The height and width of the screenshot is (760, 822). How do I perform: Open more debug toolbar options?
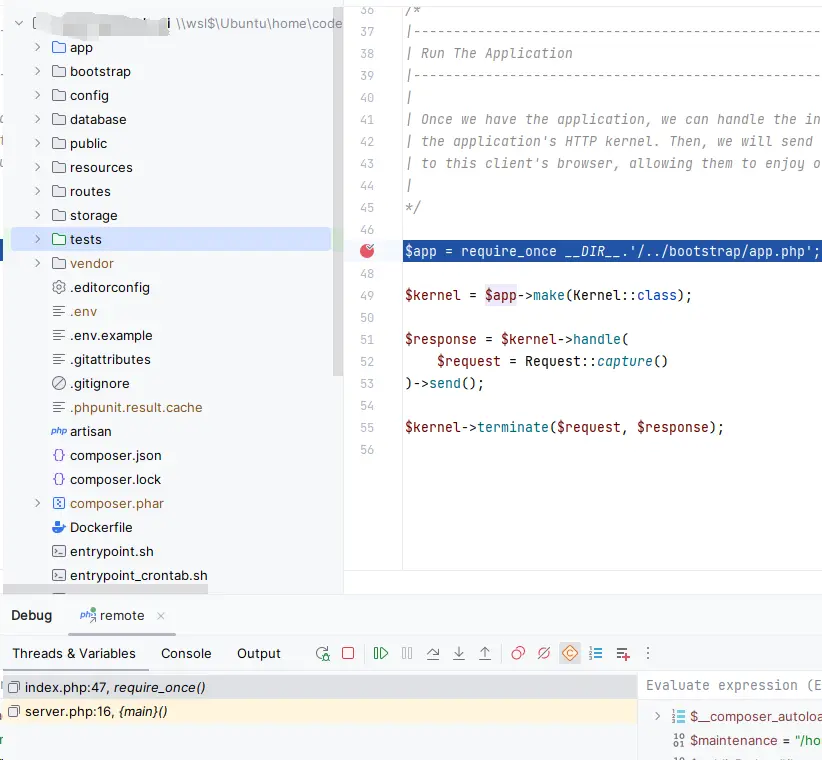click(x=648, y=654)
